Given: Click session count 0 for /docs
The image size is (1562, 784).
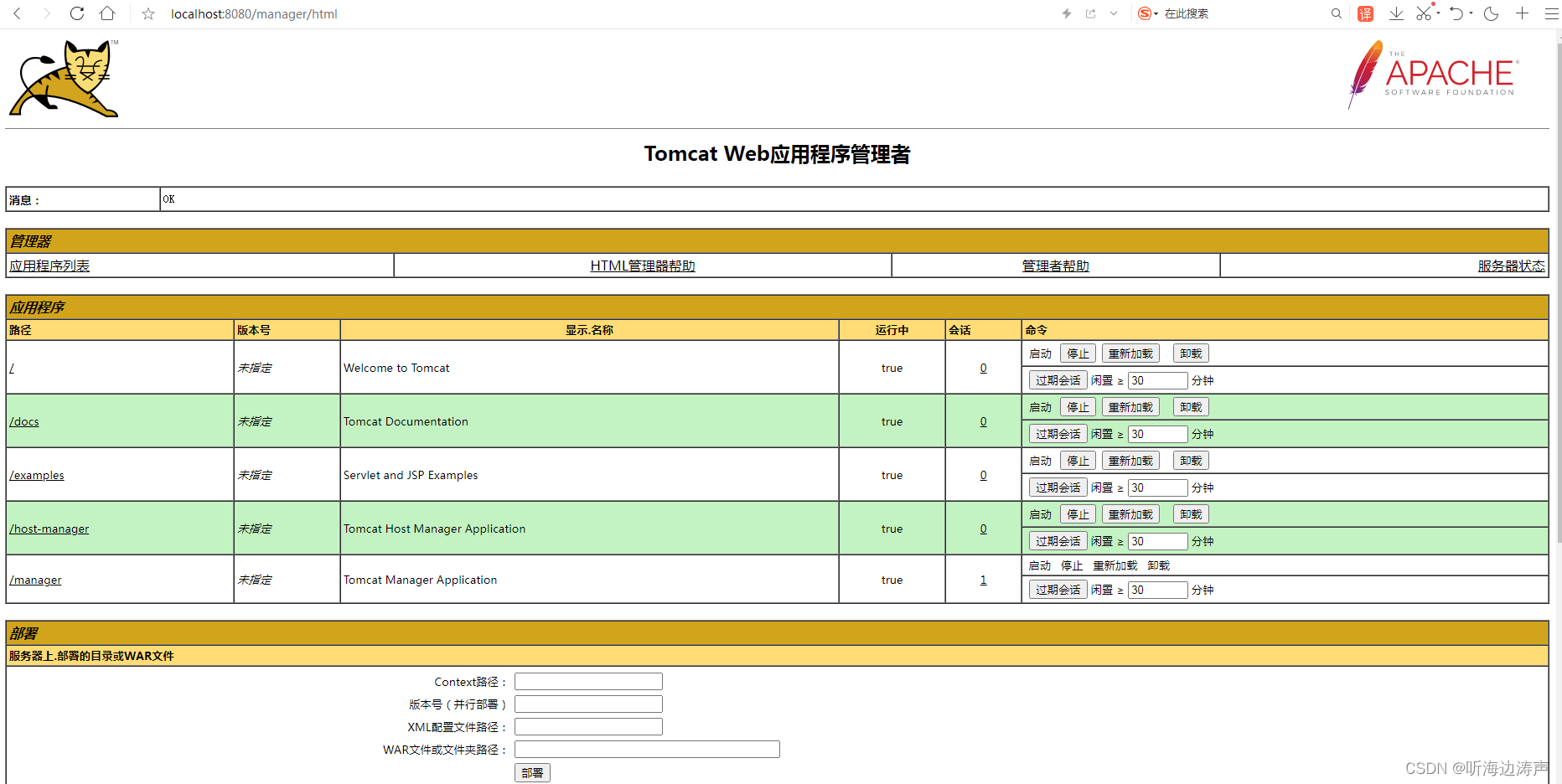Looking at the screenshot, I should tap(983, 421).
